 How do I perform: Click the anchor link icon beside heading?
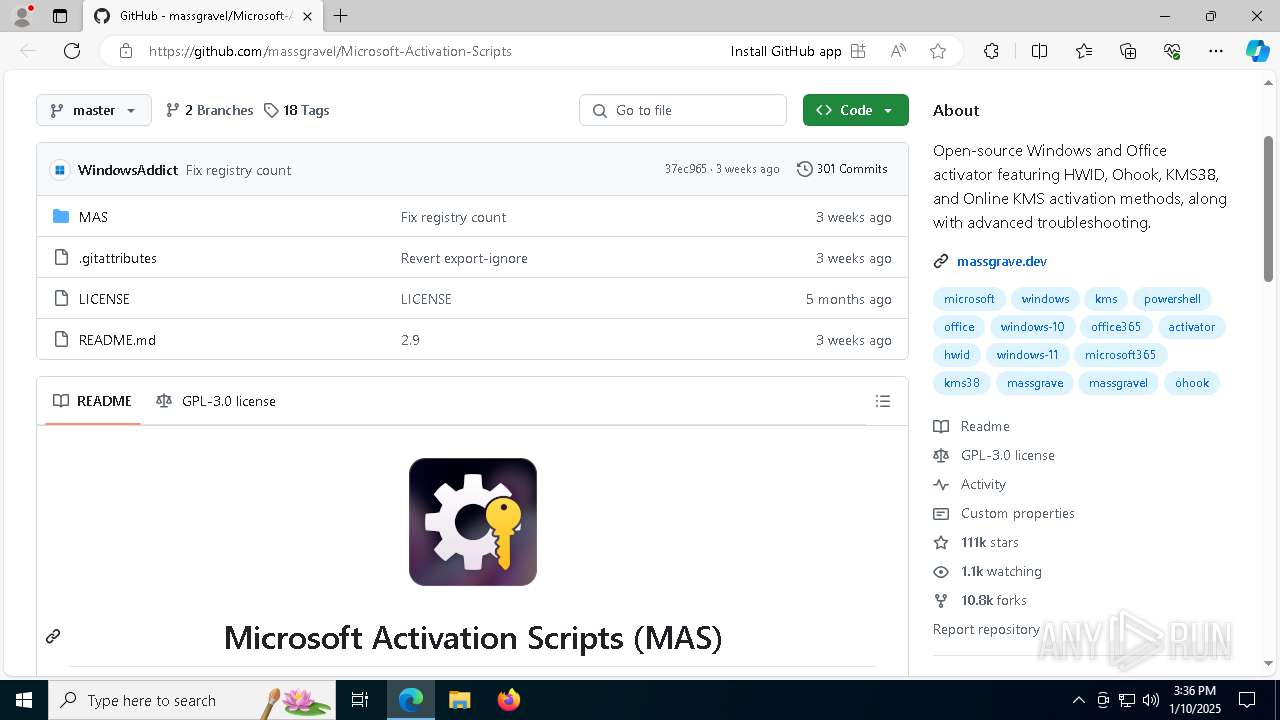pyautogui.click(x=53, y=636)
